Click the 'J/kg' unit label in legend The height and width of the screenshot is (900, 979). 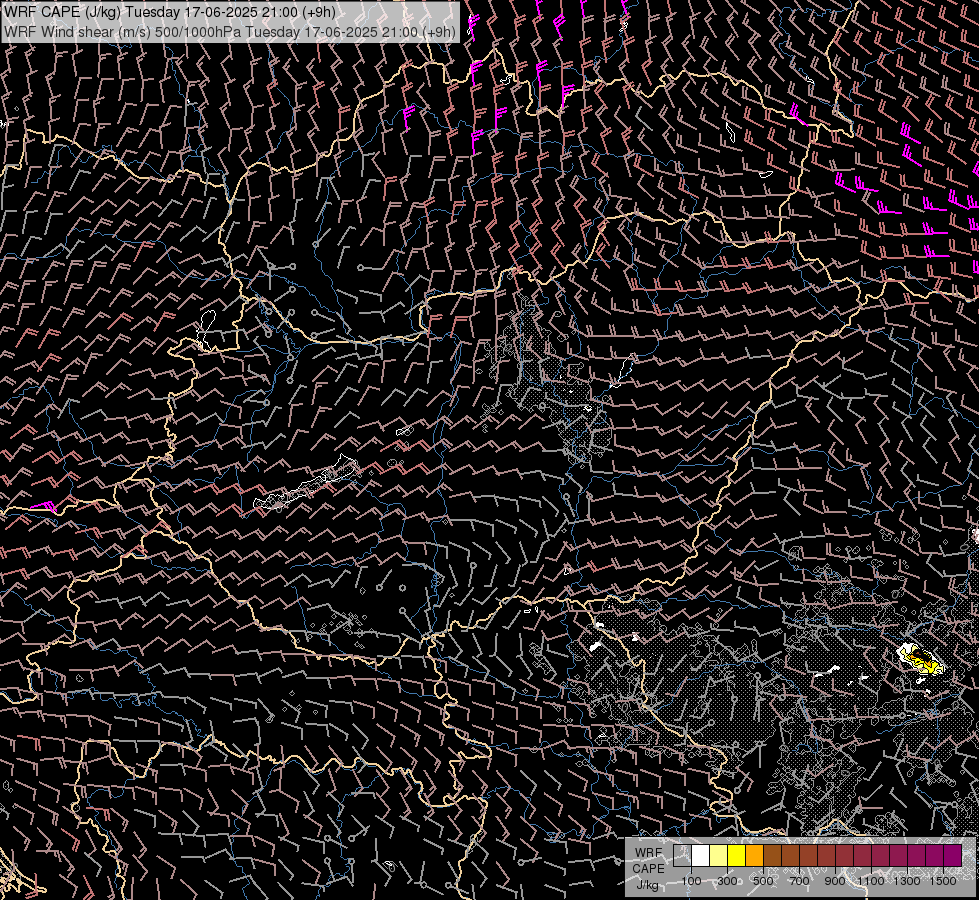[647, 885]
